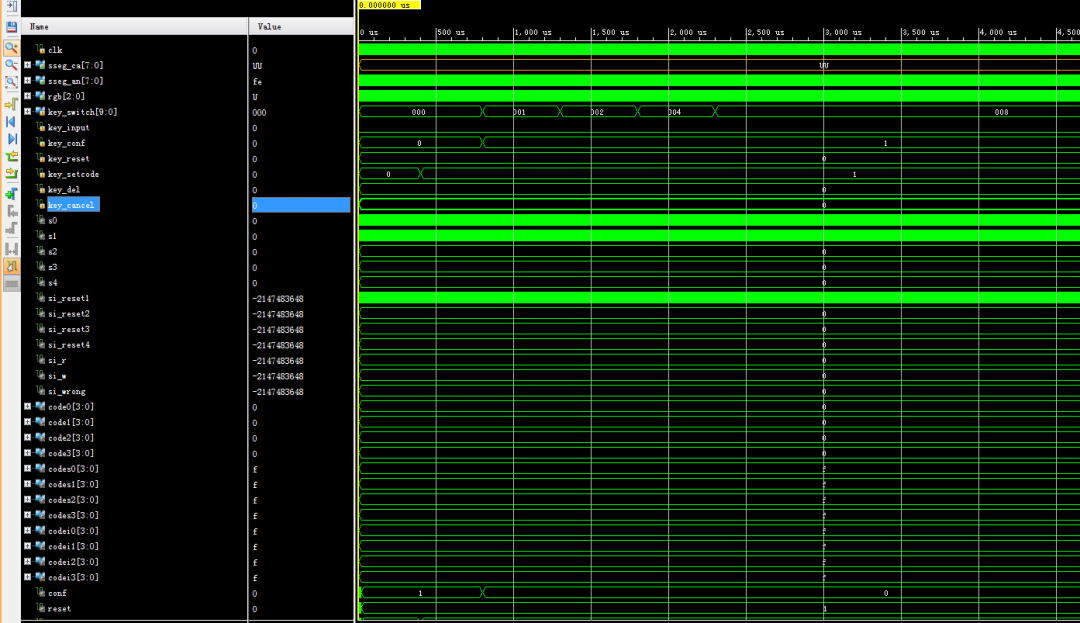The image size is (1080, 623).
Task: Jump to time zero with Go-to-start icon
Action: tap(12, 121)
